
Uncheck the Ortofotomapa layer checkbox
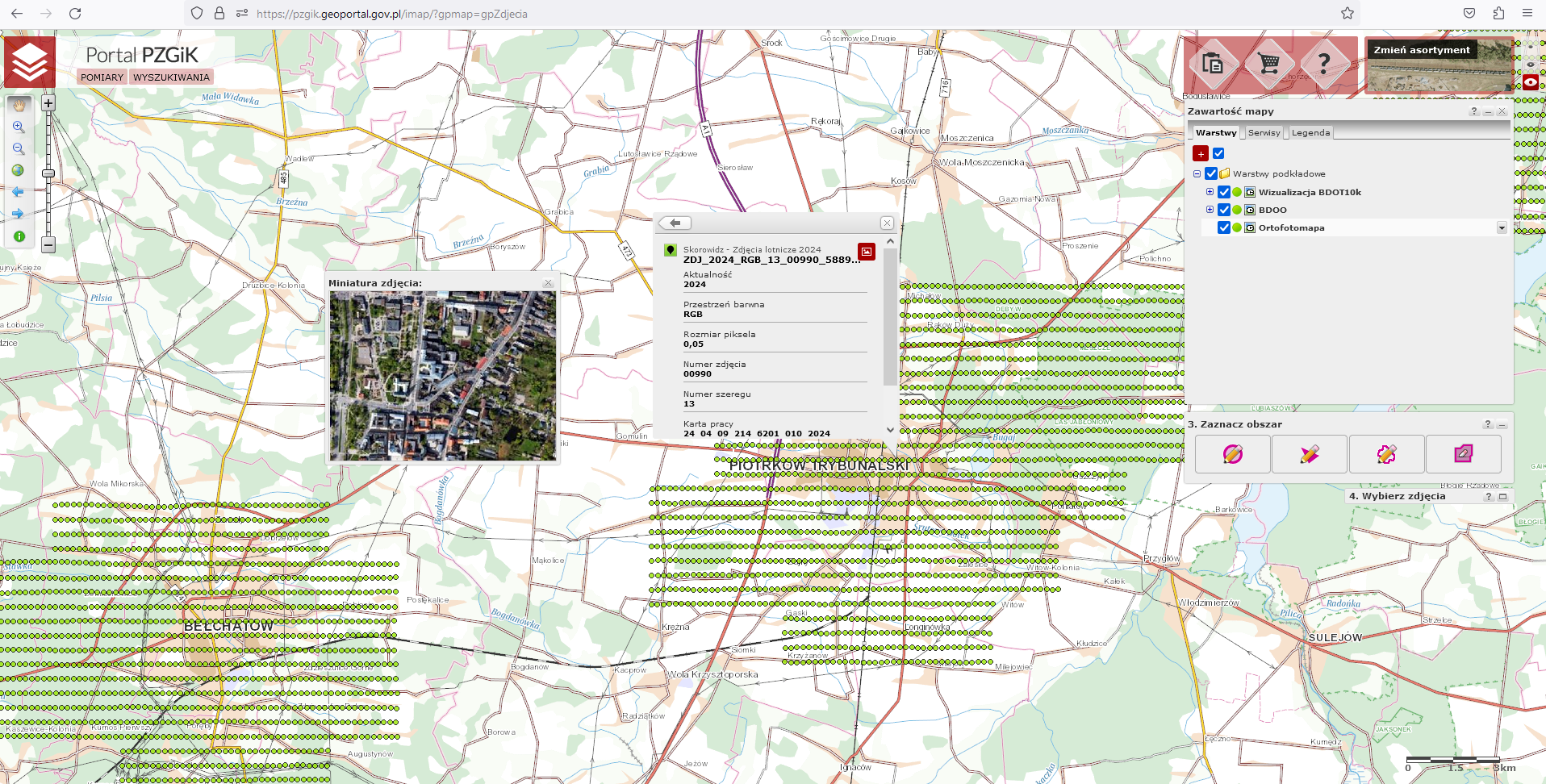1224,227
